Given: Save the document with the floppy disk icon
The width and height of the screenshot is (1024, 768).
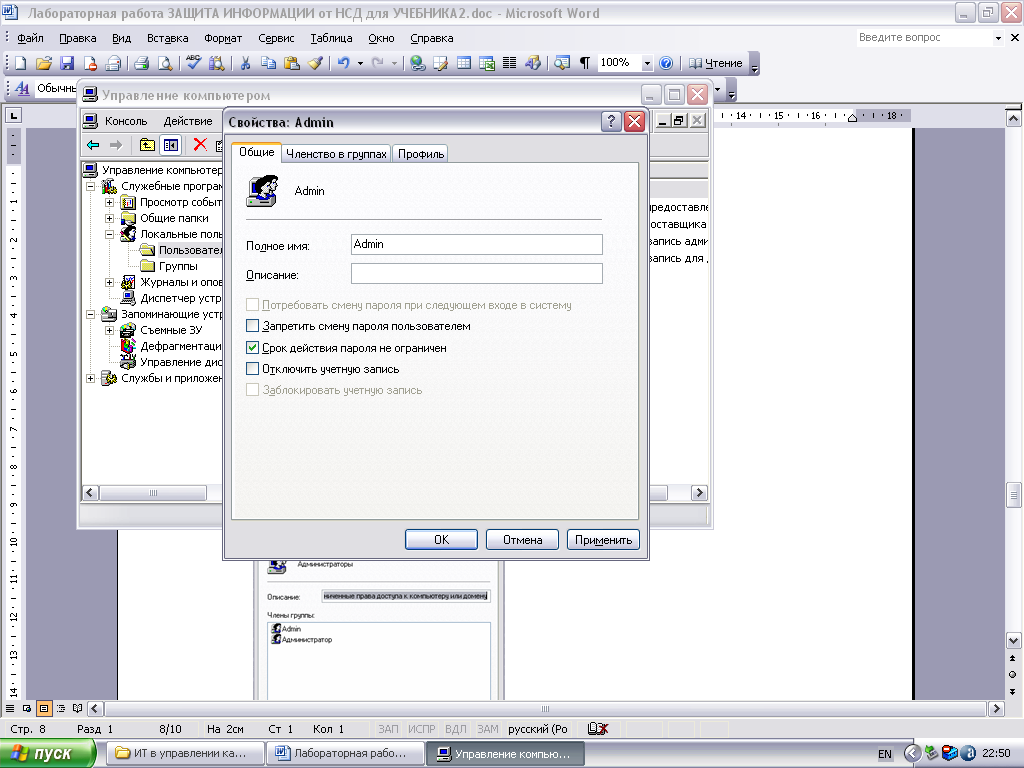Looking at the screenshot, I should coord(67,63).
